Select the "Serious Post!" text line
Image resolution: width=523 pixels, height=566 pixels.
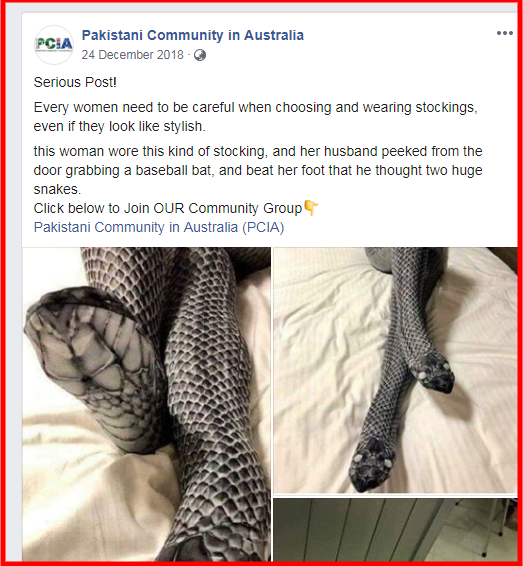75,82
